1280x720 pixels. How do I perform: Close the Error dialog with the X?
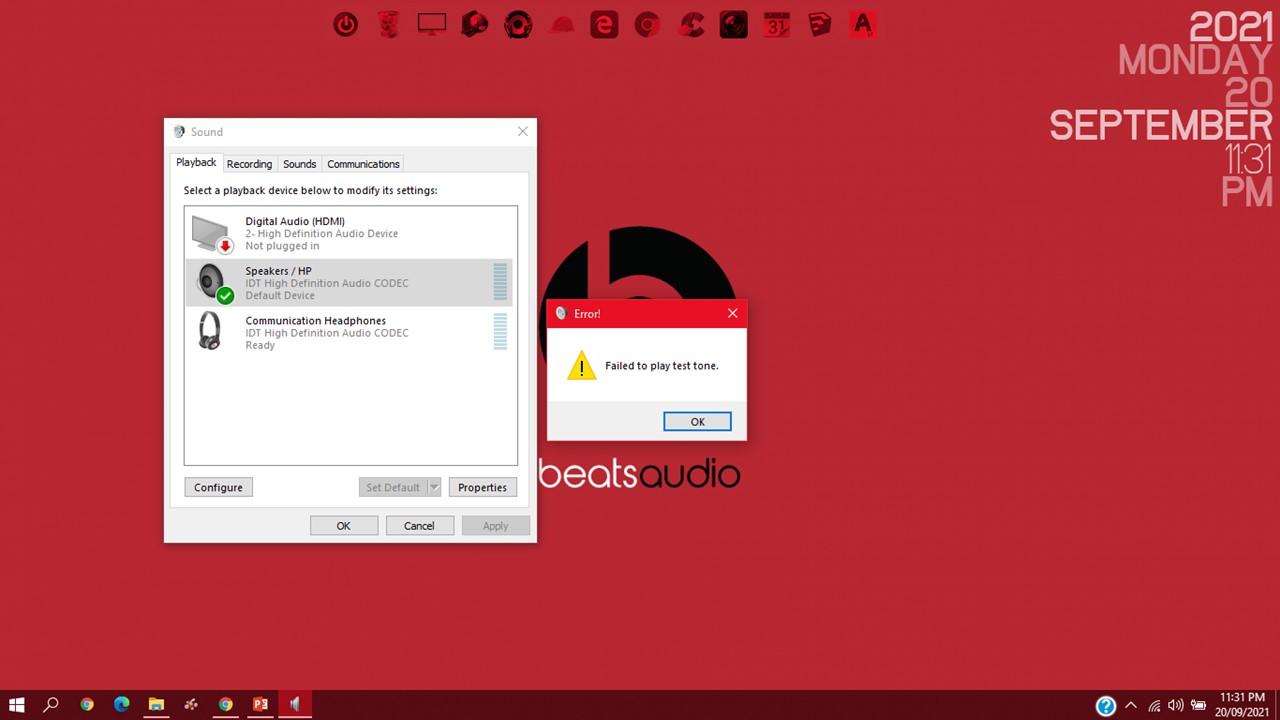(x=732, y=313)
